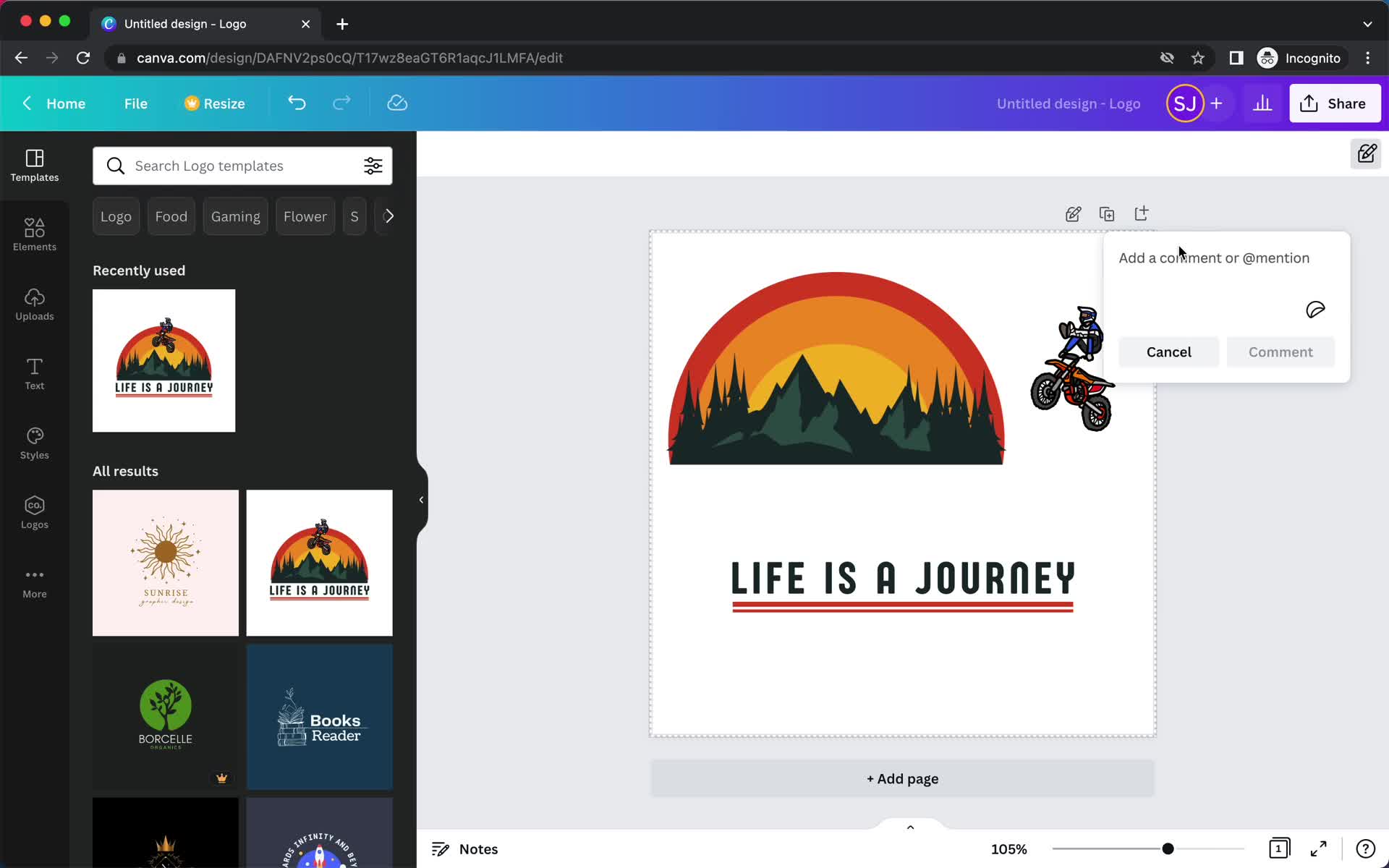Open the Text sidebar tab
The width and height of the screenshot is (1389, 868).
(35, 374)
